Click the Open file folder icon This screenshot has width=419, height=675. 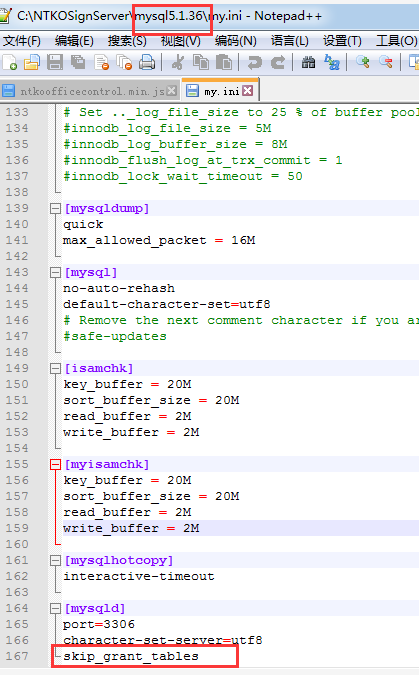coord(32,62)
